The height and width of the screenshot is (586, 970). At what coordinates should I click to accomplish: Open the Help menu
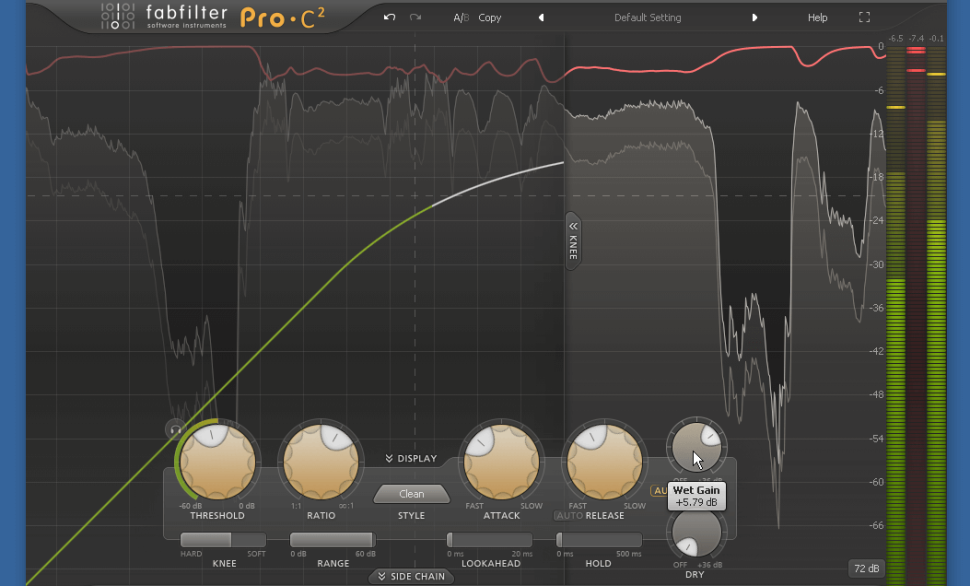click(x=817, y=18)
